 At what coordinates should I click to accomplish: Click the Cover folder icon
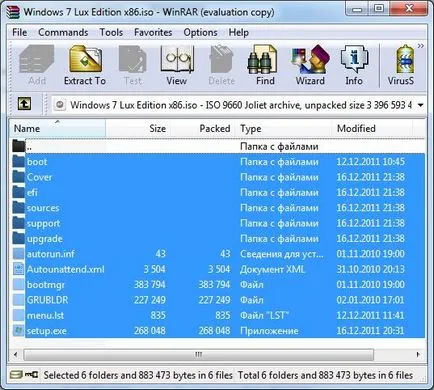(x=19, y=177)
